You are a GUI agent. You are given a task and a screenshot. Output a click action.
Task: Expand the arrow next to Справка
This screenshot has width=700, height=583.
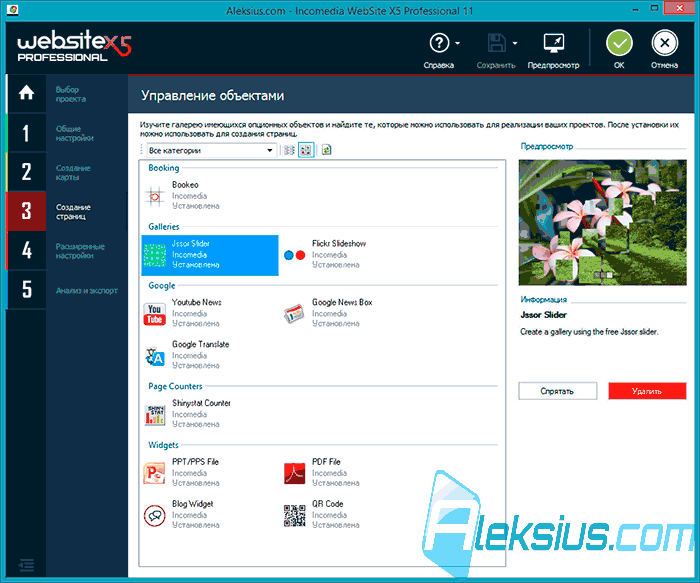pyautogui.click(x=458, y=43)
